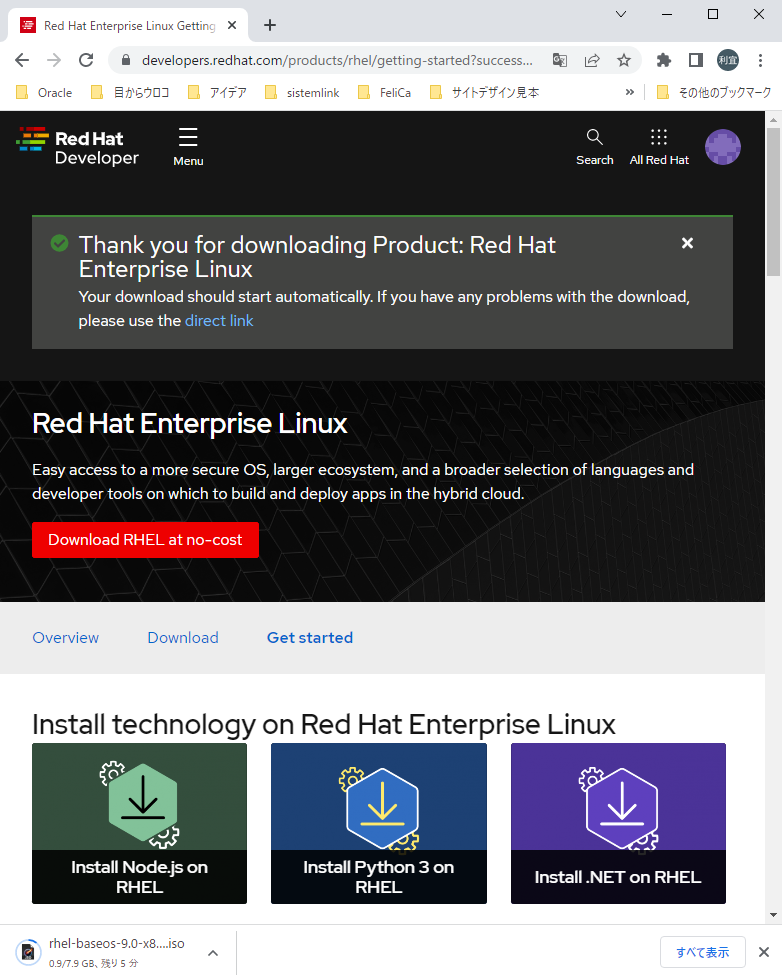This screenshot has height=980, width=782.
Task: Click the share page icon
Action: pyautogui.click(x=591, y=60)
